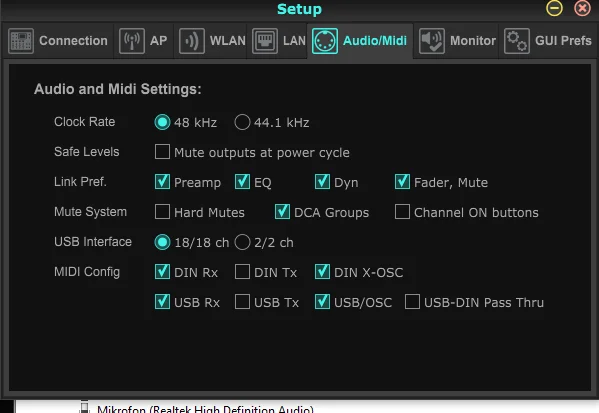
Task: Open the Monitor tab
Action: 457,41
